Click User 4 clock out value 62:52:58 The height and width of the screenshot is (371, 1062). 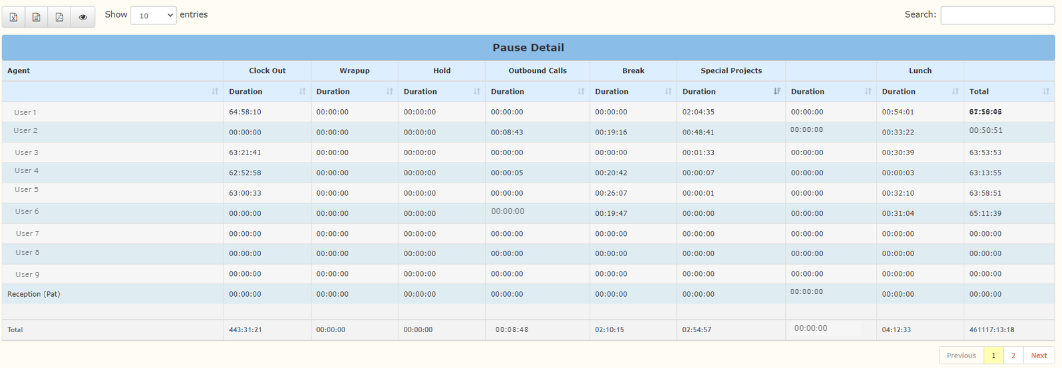click(x=245, y=173)
